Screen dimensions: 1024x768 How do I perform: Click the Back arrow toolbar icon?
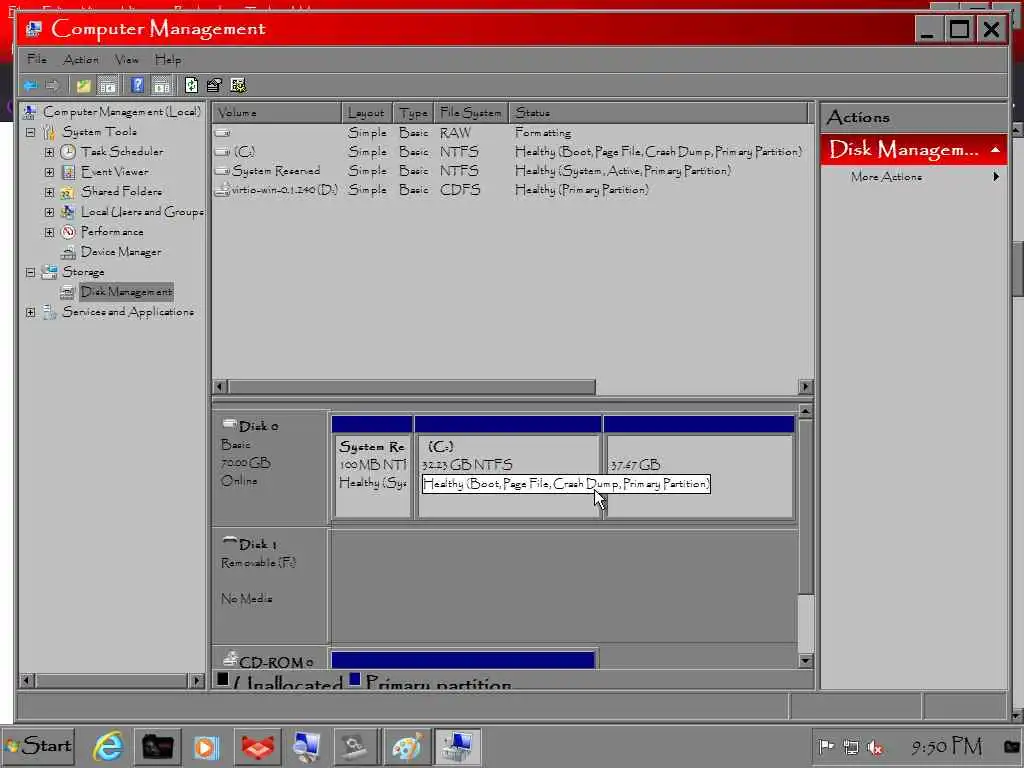pos(31,86)
